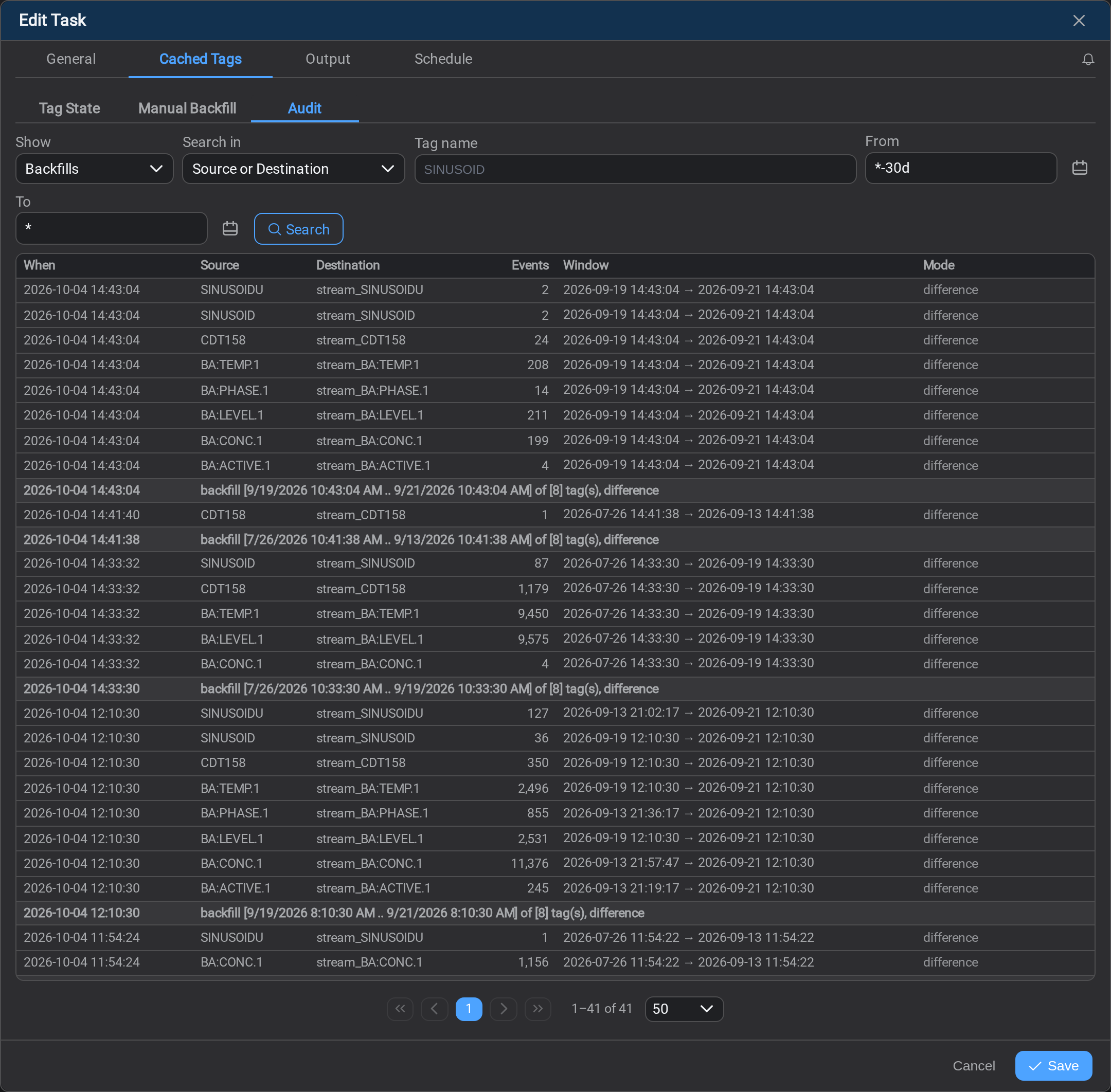The height and width of the screenshot is (1092, 1111).
Task: Click the 1–41 of 41 count text
Action: [601, 1008]
